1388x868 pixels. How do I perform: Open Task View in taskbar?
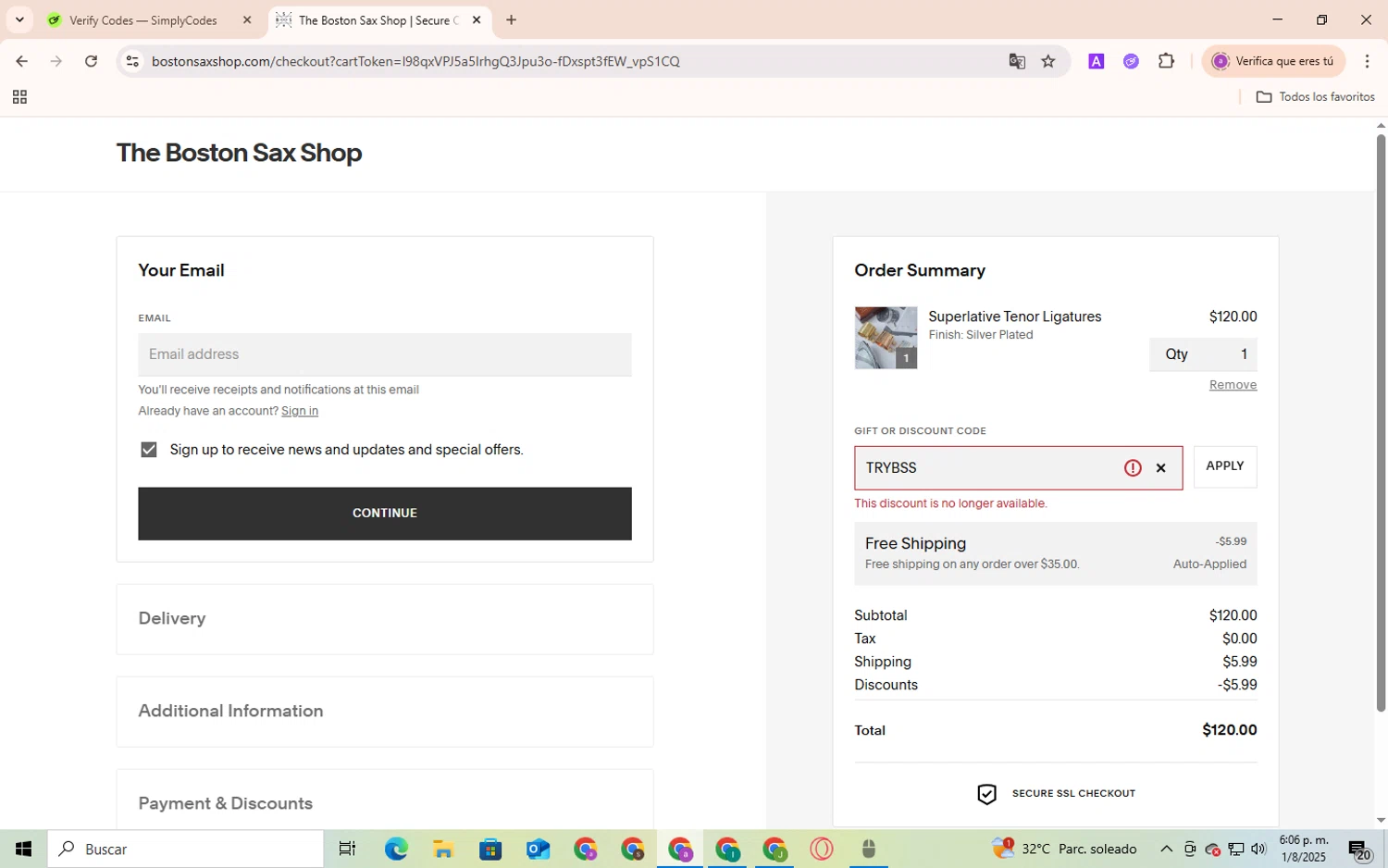347,849
